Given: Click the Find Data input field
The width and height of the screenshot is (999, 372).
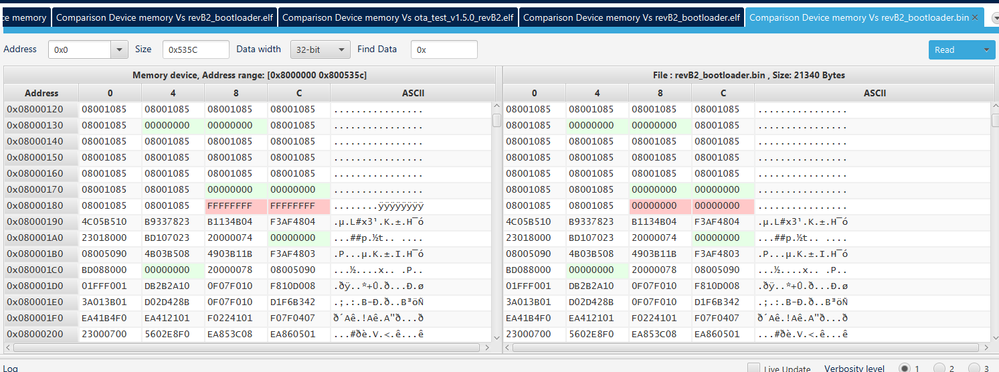Looking at the screenshot, I should click(444, 50).
